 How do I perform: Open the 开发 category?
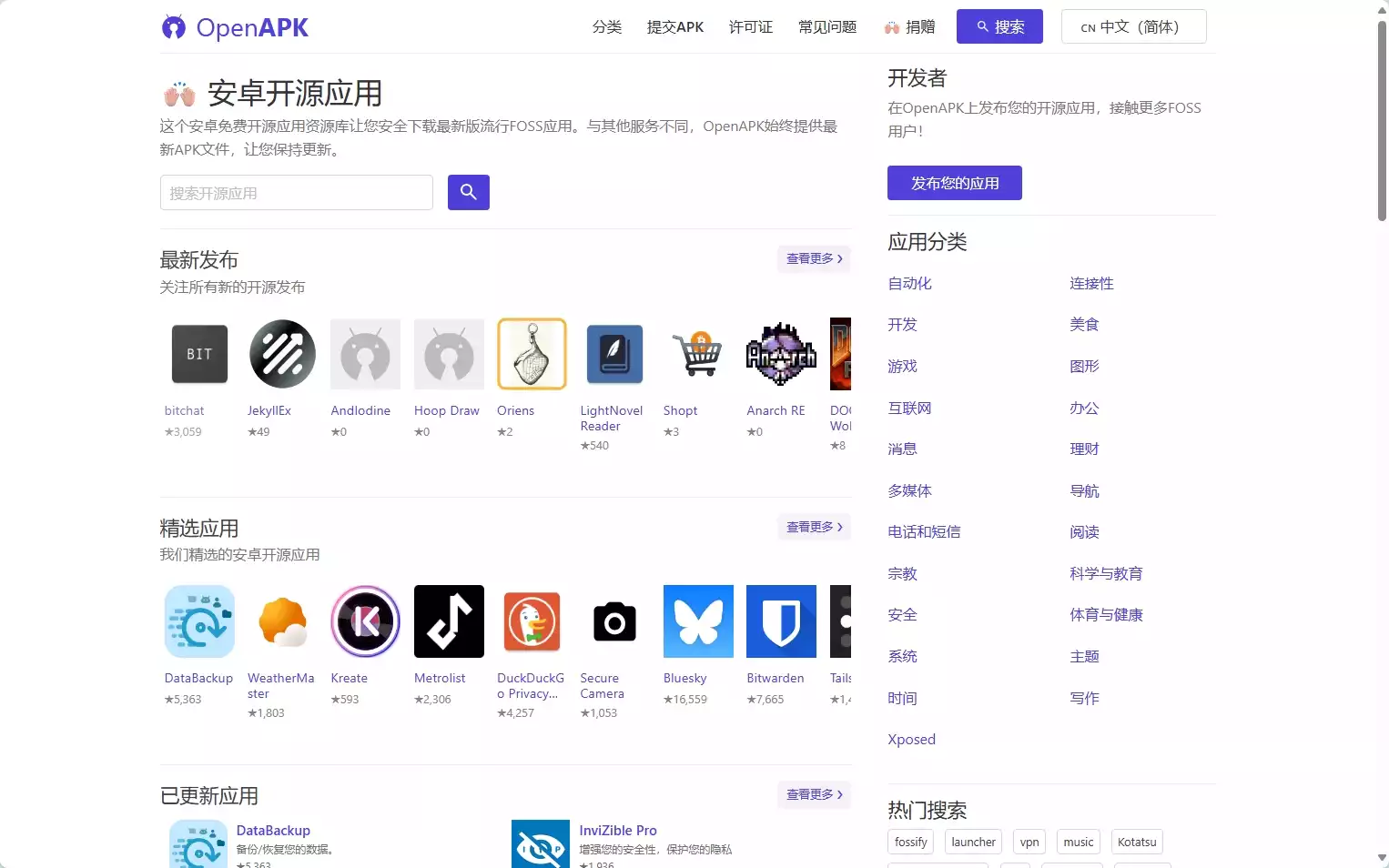click(x=903, y=325)
